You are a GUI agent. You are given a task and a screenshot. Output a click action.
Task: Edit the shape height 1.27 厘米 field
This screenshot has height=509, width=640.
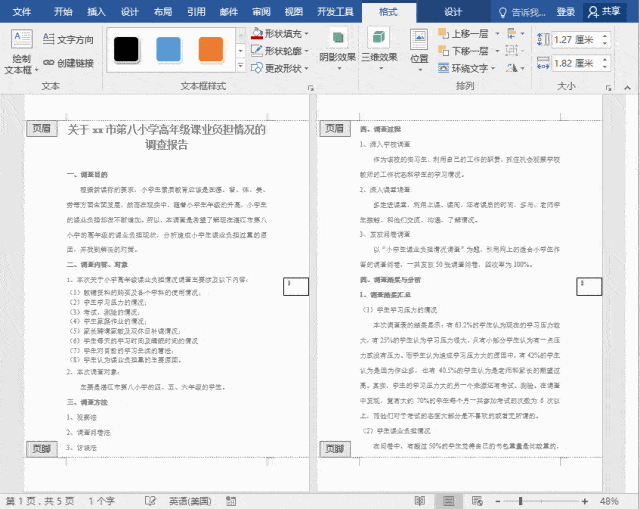pyautogui.click(x=576, y=40)
